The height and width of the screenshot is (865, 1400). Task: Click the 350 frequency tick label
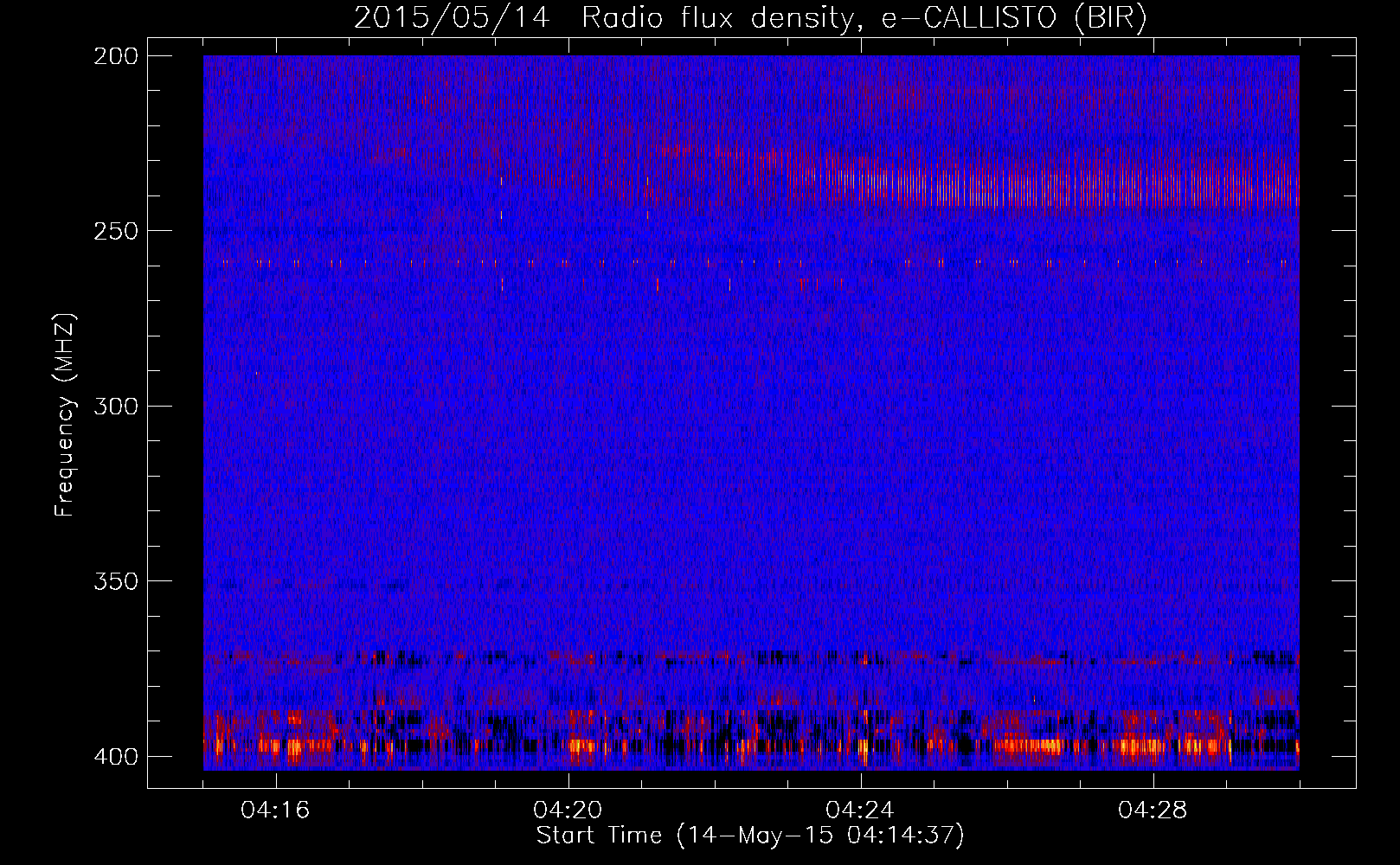point(115,581)
